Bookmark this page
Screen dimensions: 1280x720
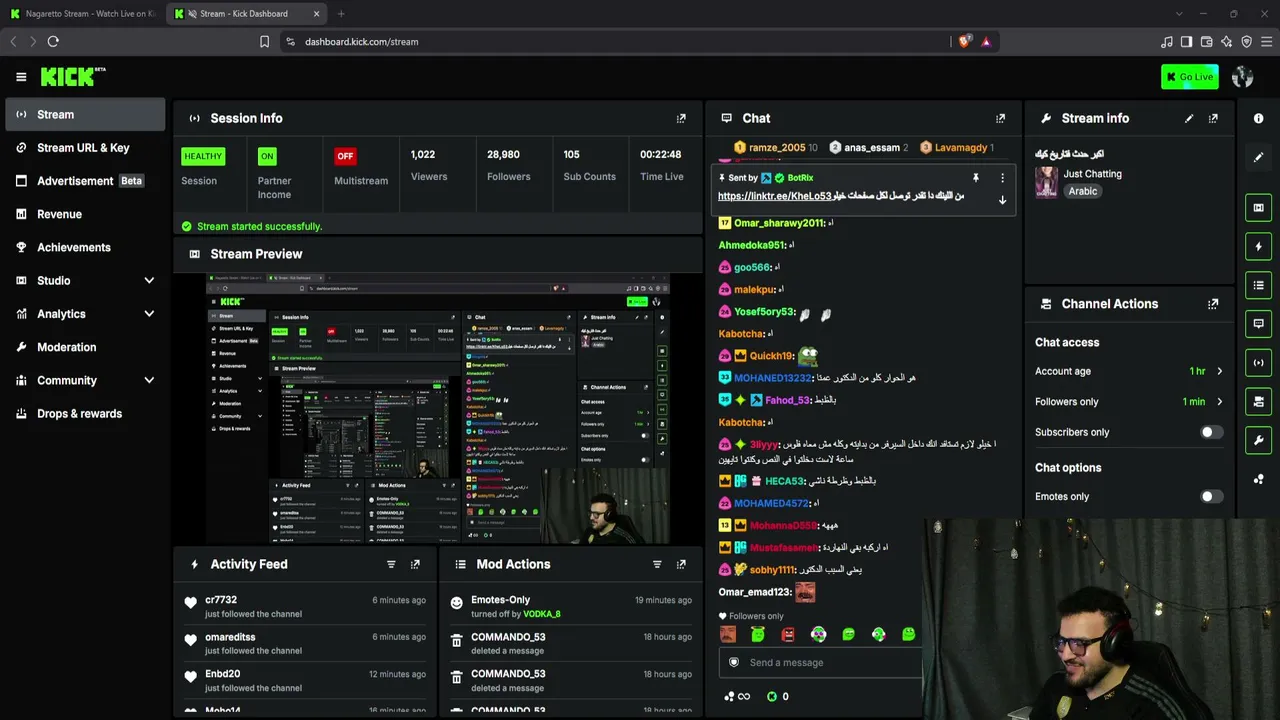pyautogui.click(x=264, y=42)
